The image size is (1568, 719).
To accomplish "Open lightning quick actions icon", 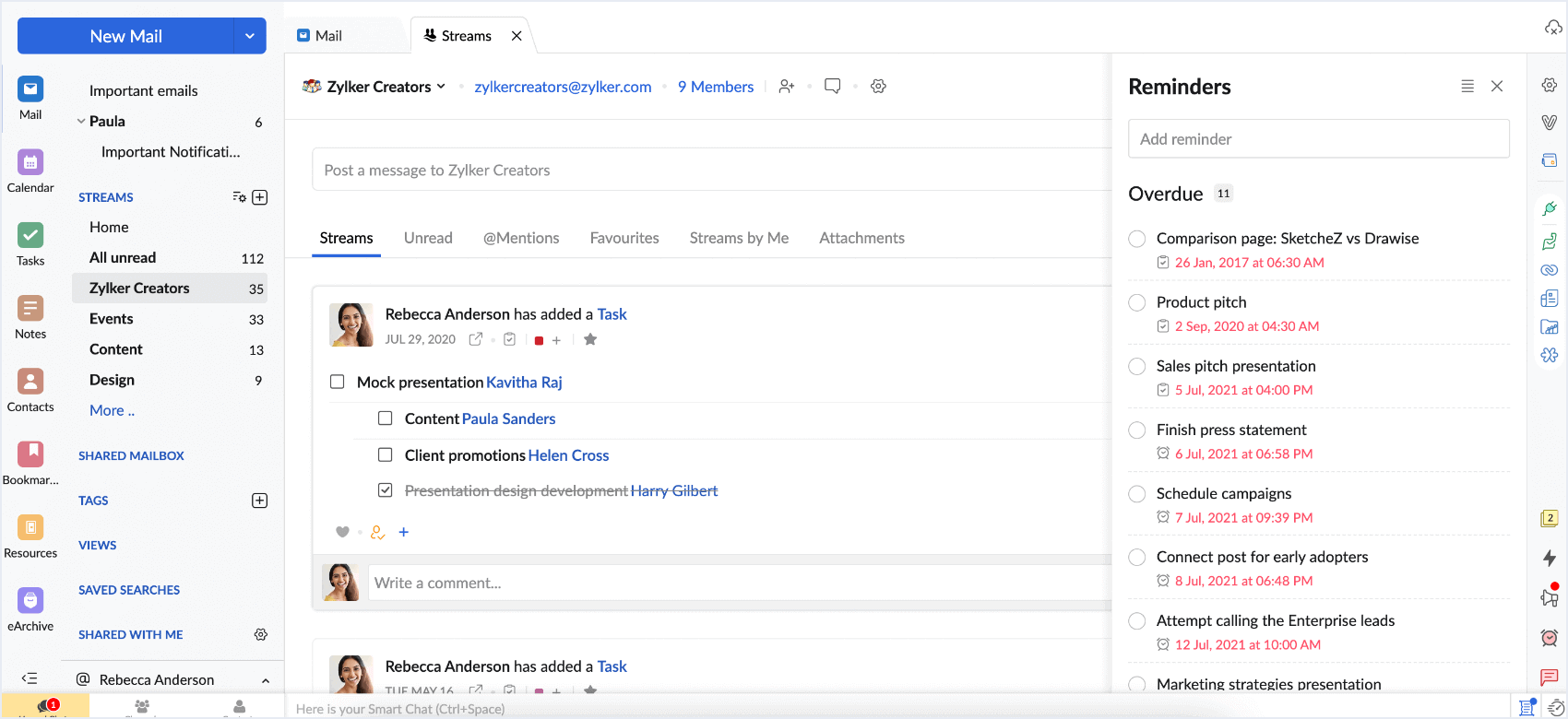I will [x=1550, y=558].
